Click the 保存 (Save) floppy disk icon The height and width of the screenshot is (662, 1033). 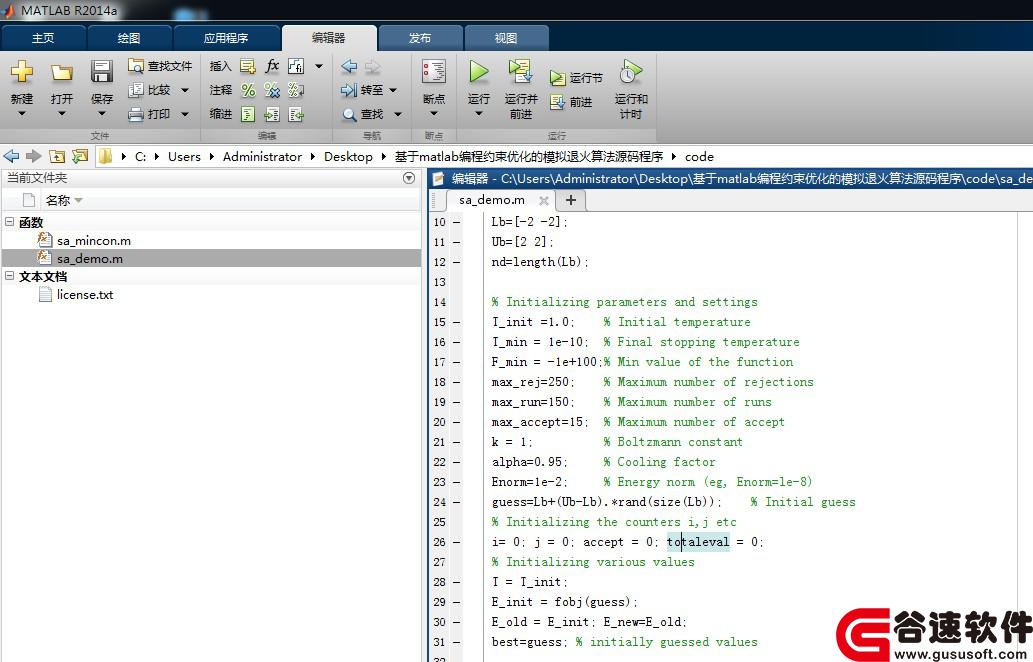click(102, 71)
